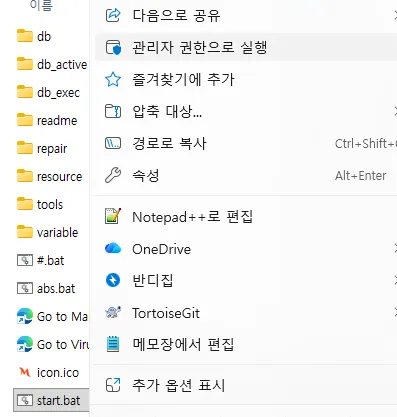Choose 메모장에서 편집 entry
The height and width of the screenshot is (417, 397).
point(246,344)
